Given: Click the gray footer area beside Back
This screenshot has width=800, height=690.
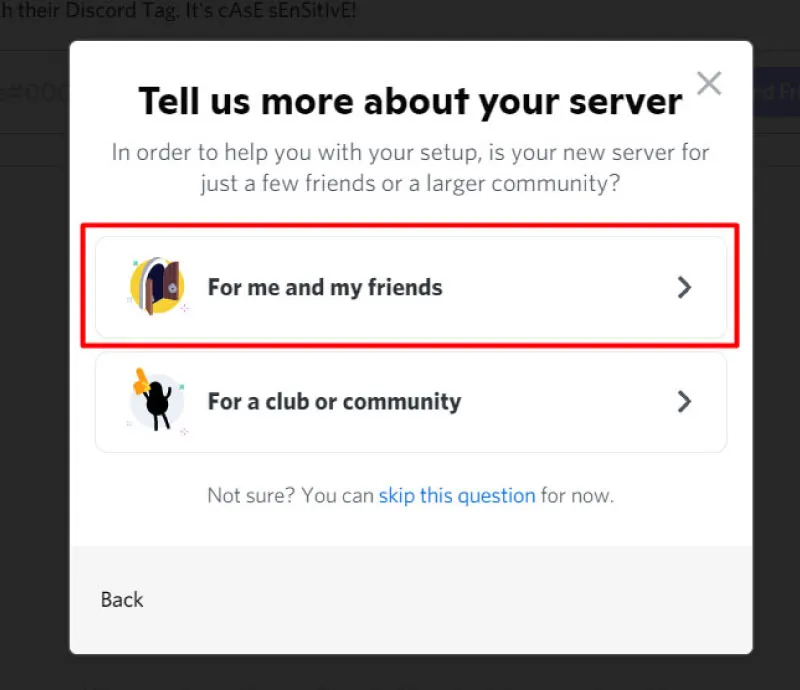Looking at the screenshot, I should click(x=449, y=600).
